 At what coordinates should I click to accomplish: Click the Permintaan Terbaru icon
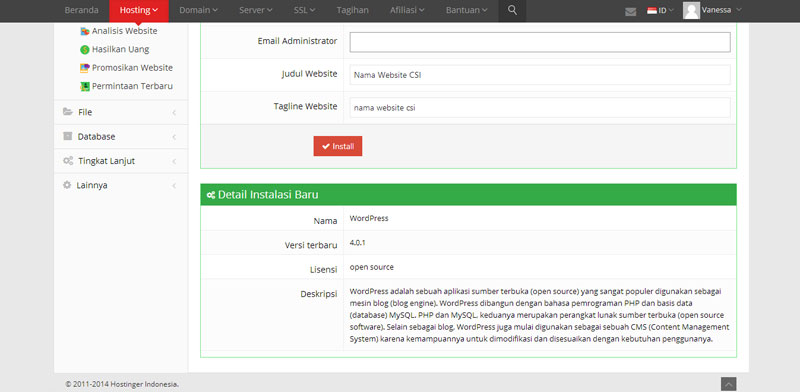[85, 86]
